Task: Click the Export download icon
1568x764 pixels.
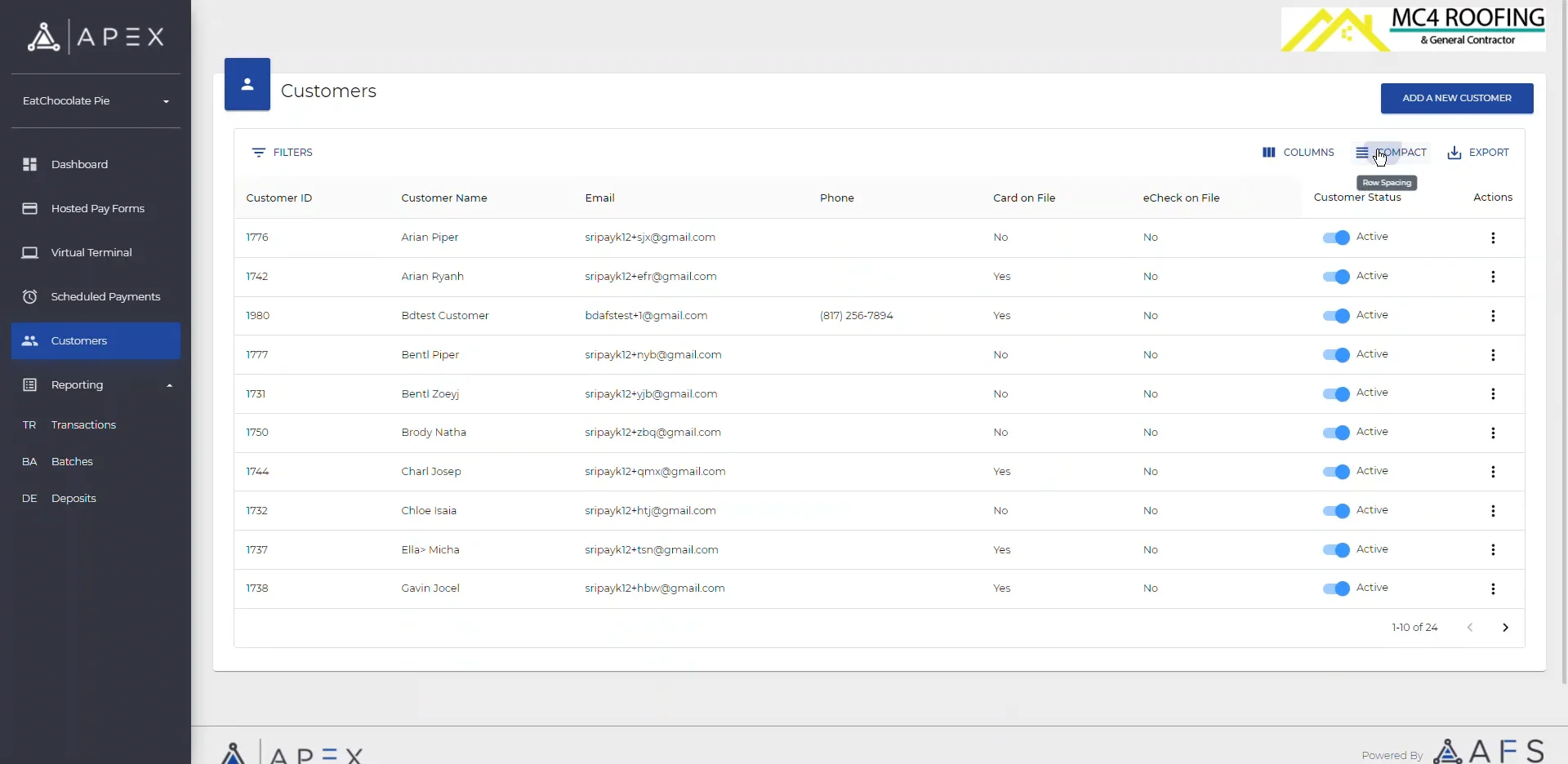Action: pyautogui.click(x=1454, y=153)
